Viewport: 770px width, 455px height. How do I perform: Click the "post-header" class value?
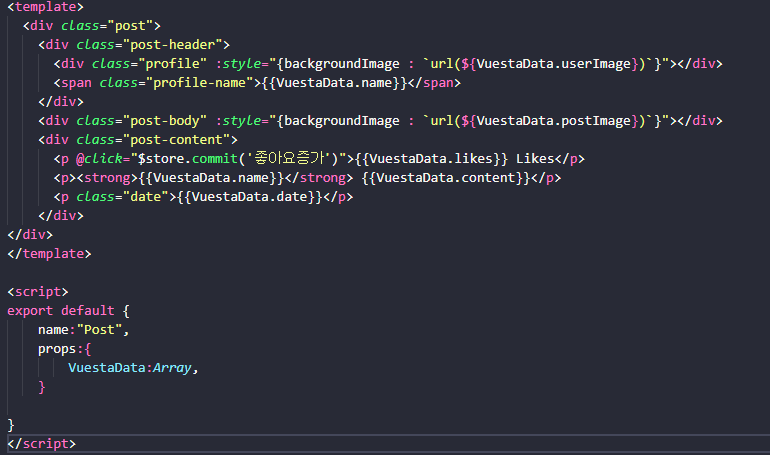[172, 45]
